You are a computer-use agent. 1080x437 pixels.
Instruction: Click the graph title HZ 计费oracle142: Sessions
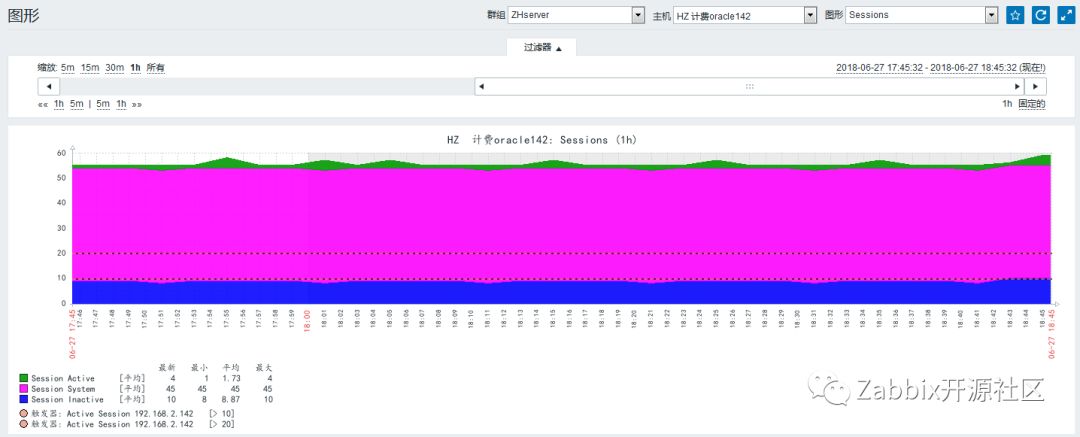[541, 140]
